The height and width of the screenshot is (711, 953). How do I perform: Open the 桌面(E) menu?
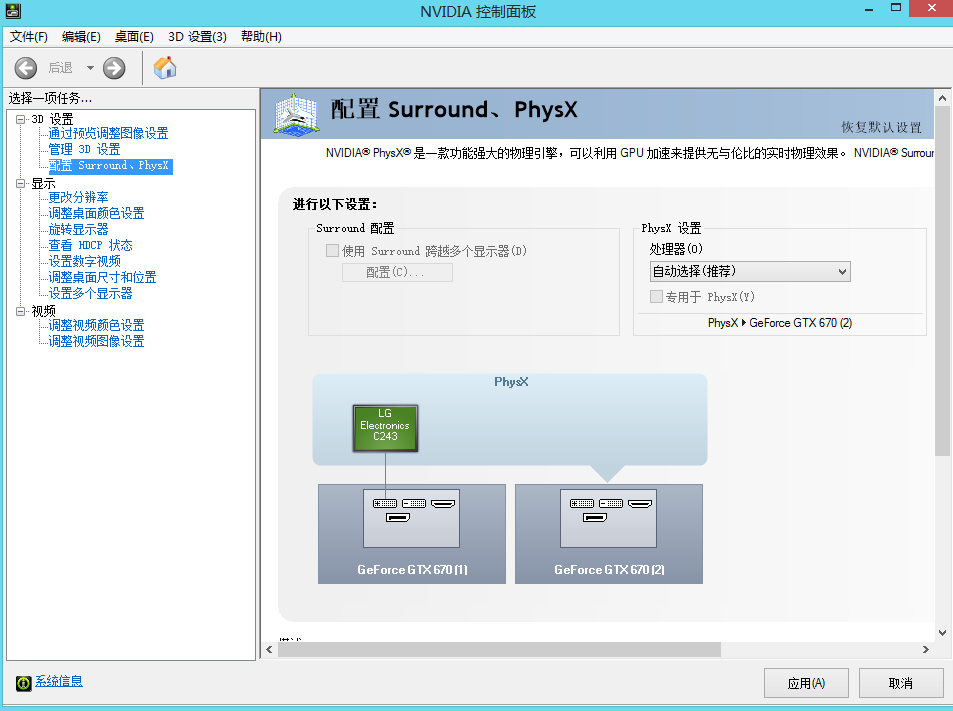point(134,36)
